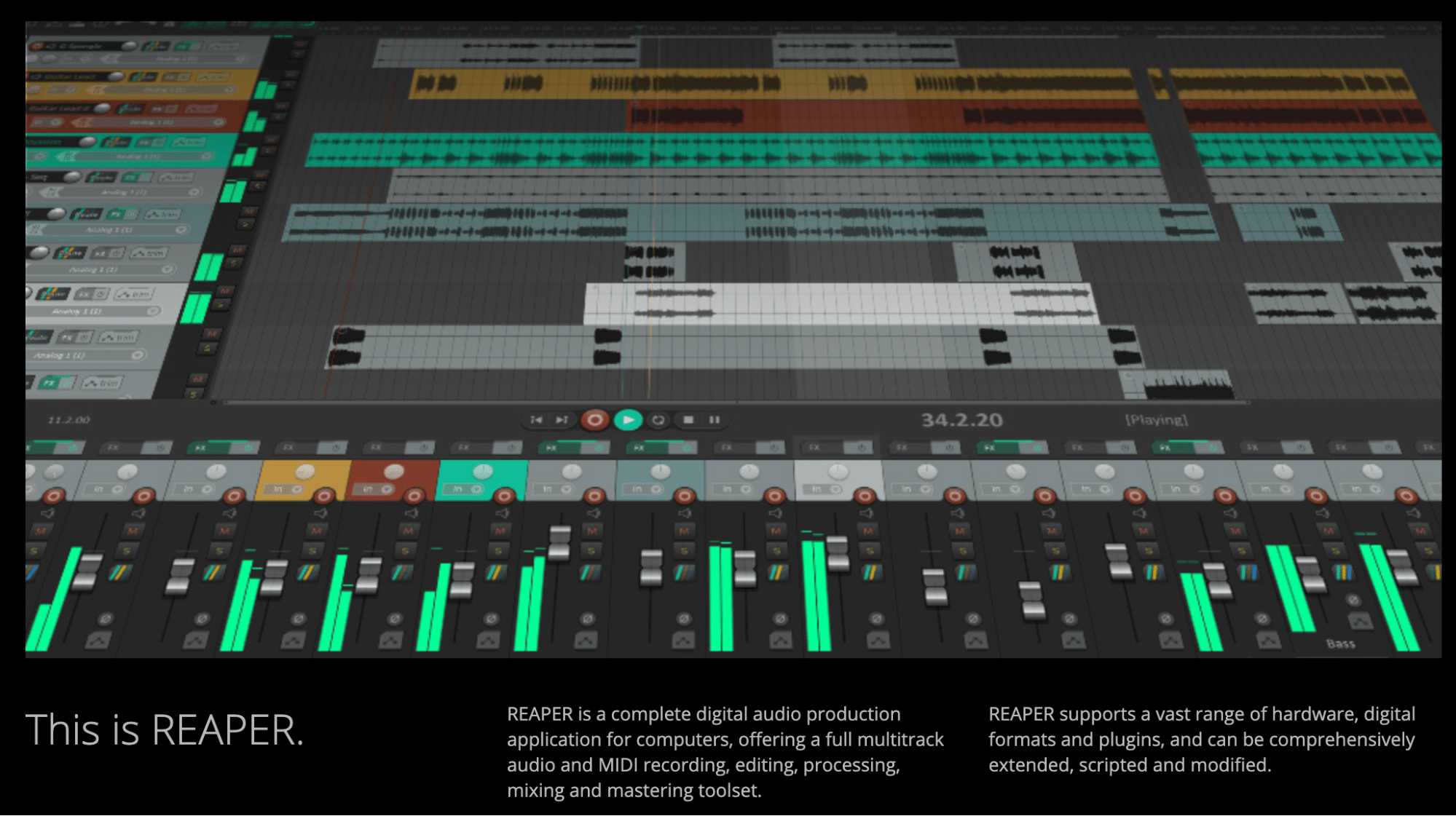Click the arrange view horizontal scrollbar
The width and height of the screenshot is (1456, 816).
tap(736, 402)
